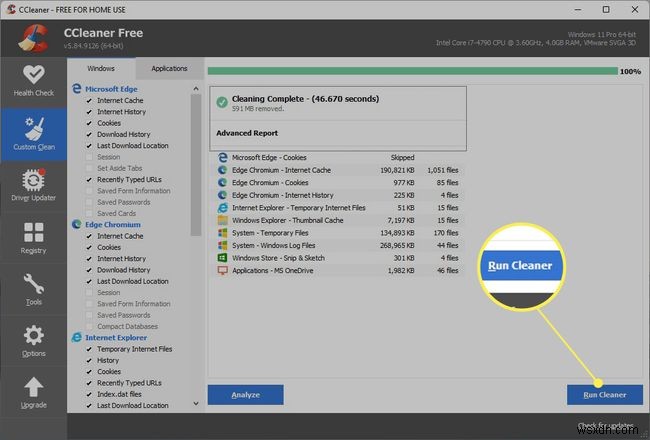Click the list scroll-down arrow
Screen dimensions: 650x440
click(196, 403)
